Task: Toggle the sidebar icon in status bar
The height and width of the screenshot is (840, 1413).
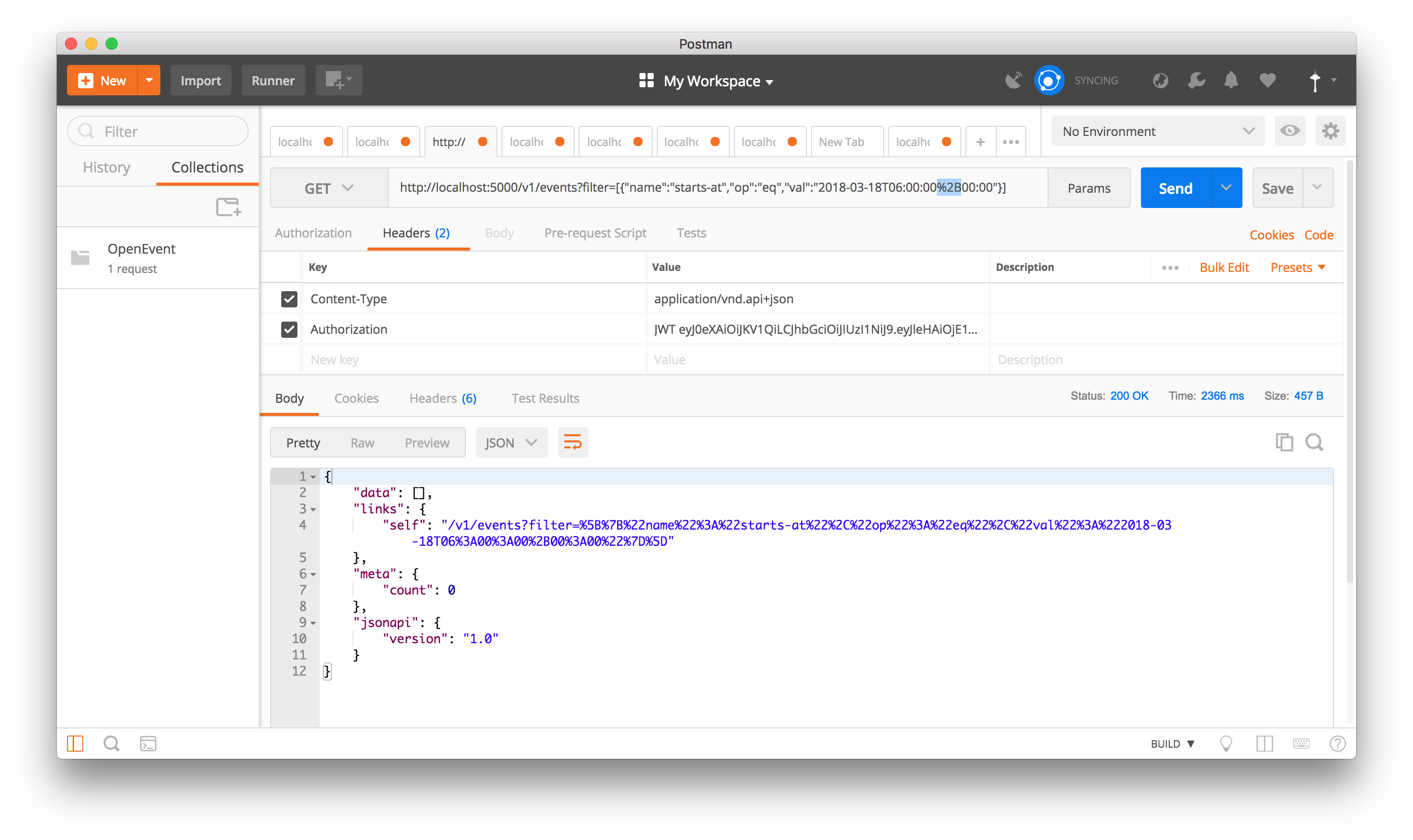Action: coord(75,743)
